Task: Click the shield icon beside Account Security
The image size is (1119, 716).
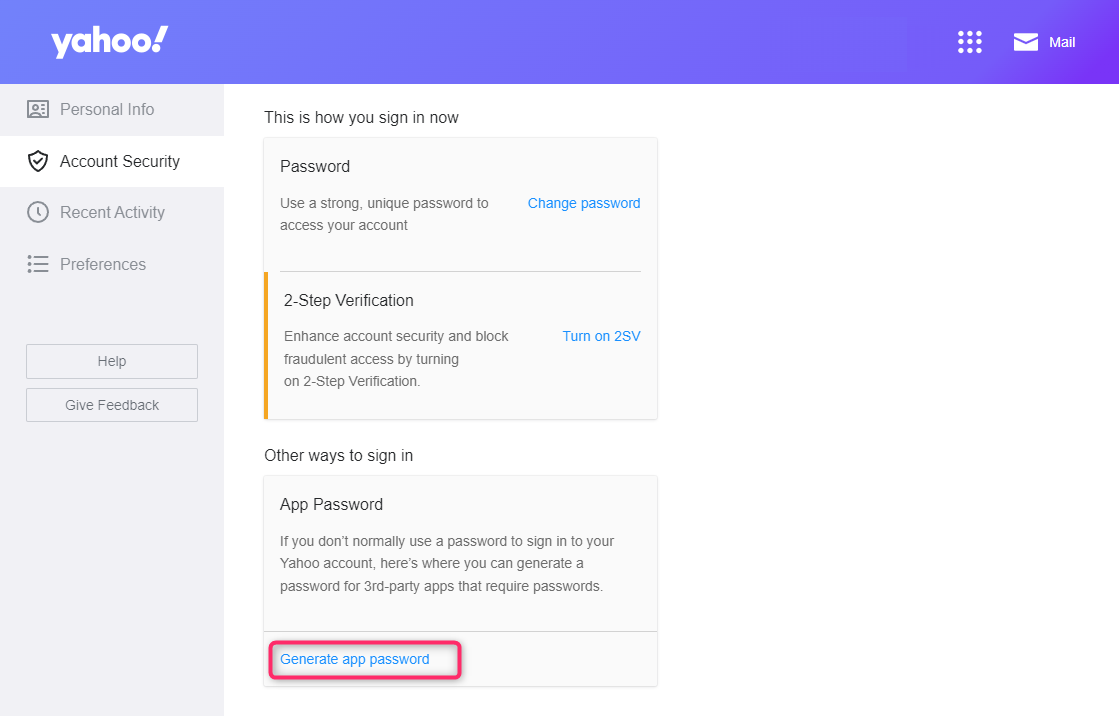Action: pyautogui.click(x=38, y=161)
